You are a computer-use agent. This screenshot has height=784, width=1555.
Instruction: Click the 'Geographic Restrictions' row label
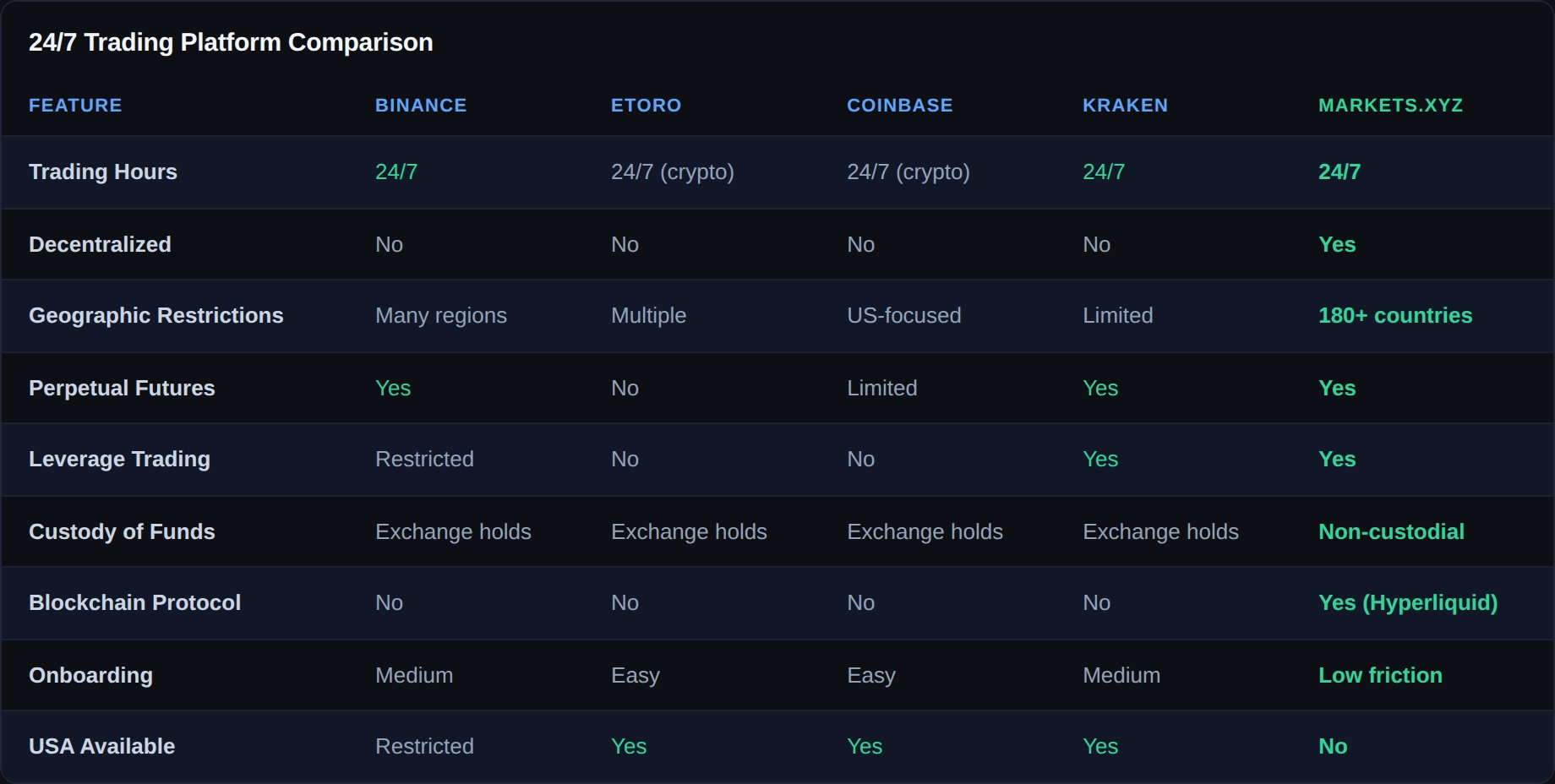[x=156, y=315]
